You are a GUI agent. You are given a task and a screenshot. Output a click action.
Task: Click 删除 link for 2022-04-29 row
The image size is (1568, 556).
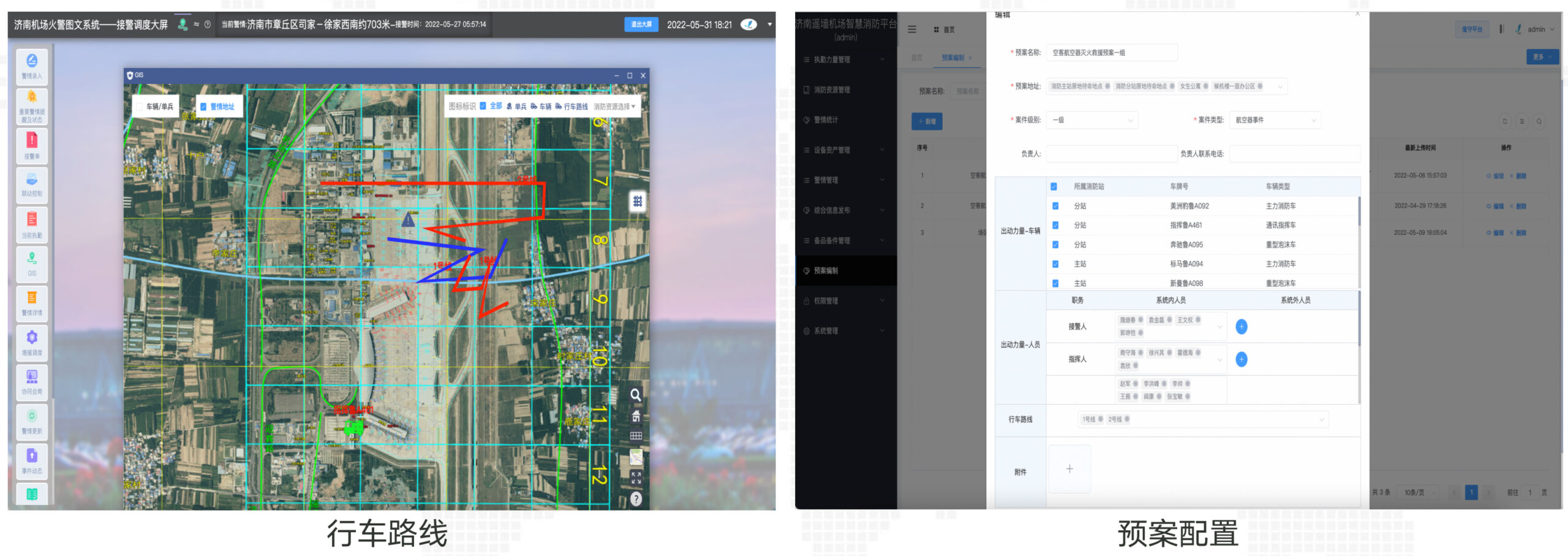click(1518, 206)
